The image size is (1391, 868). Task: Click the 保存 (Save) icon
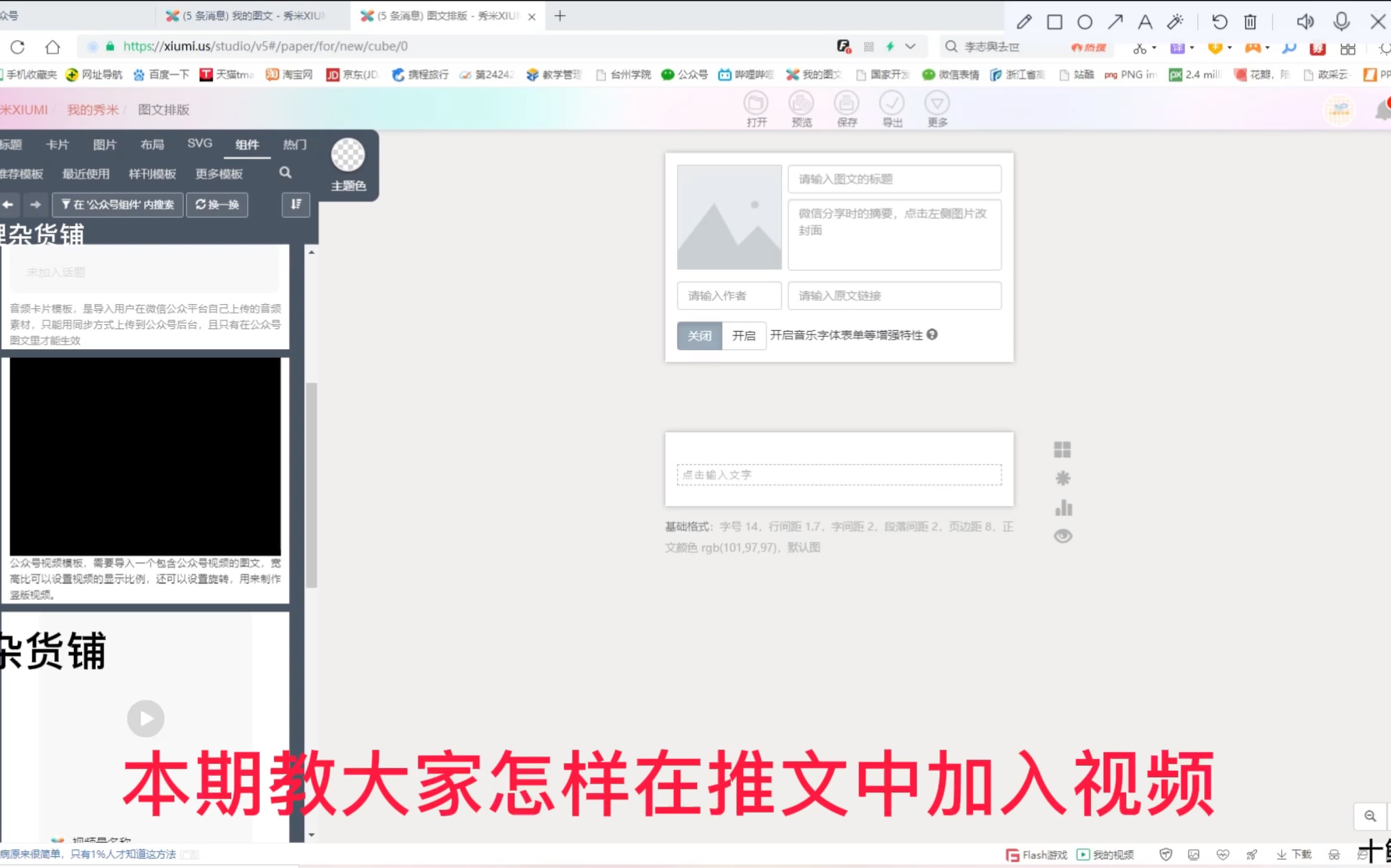[846, 103]
